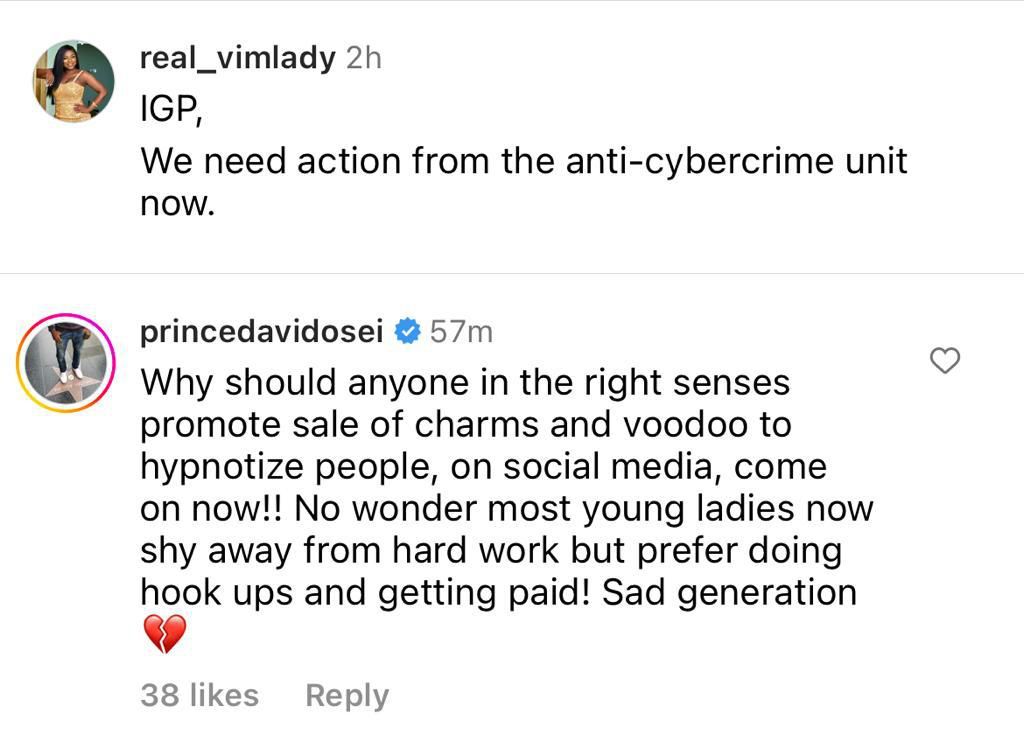Reply to princedavidosei's comment
The height and width of the screenshot is (735, 1024).
(x=346, y=695)
